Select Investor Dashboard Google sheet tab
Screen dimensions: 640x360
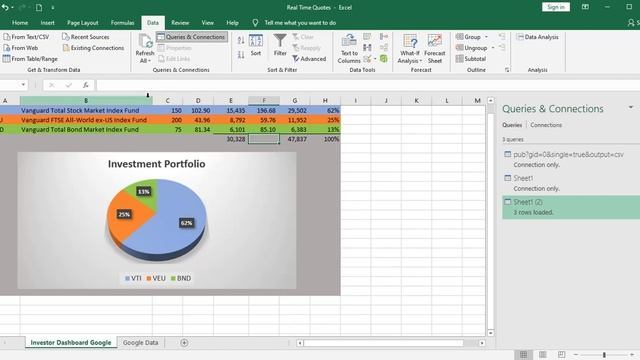71,343
